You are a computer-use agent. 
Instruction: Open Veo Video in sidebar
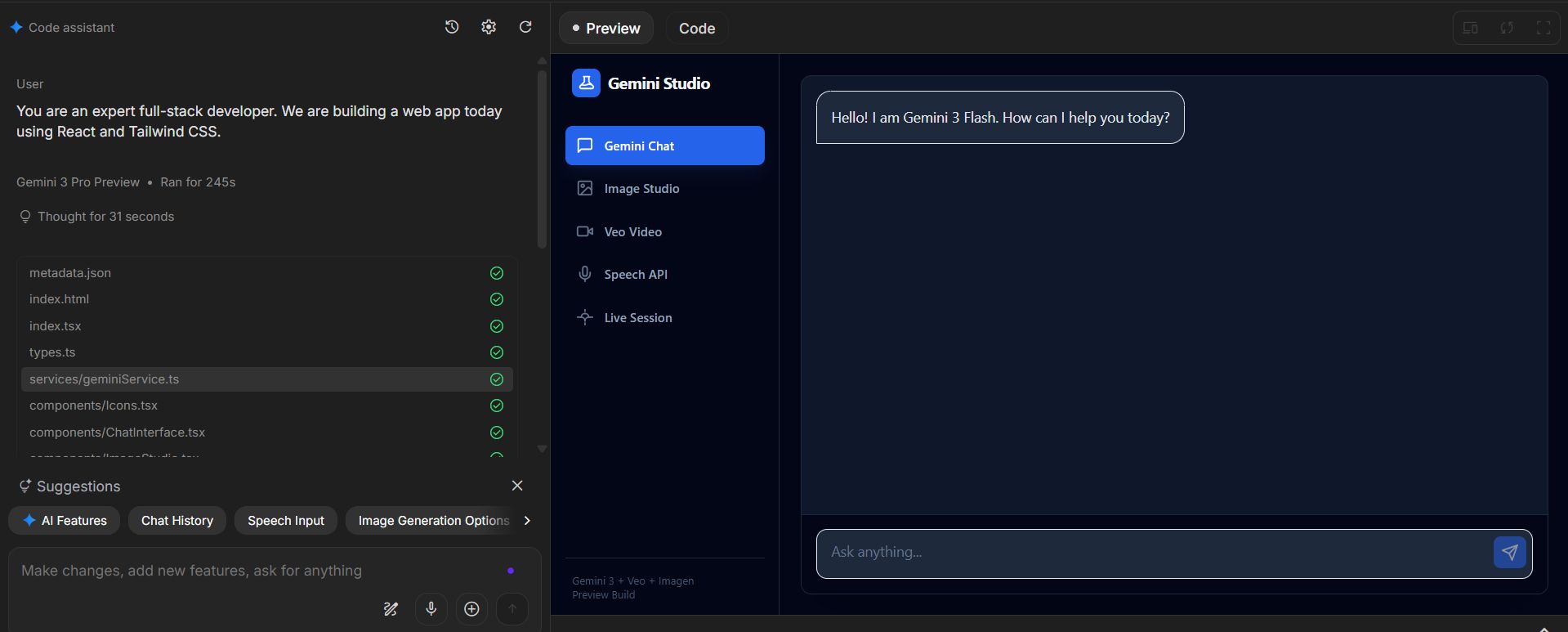[665, 232]
